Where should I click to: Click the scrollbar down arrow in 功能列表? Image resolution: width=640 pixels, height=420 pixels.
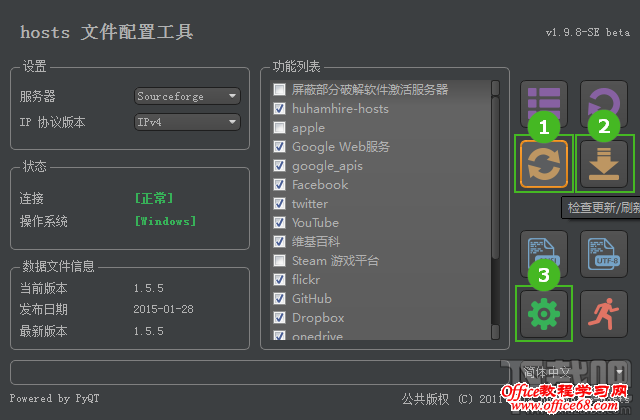coord(495,332)
